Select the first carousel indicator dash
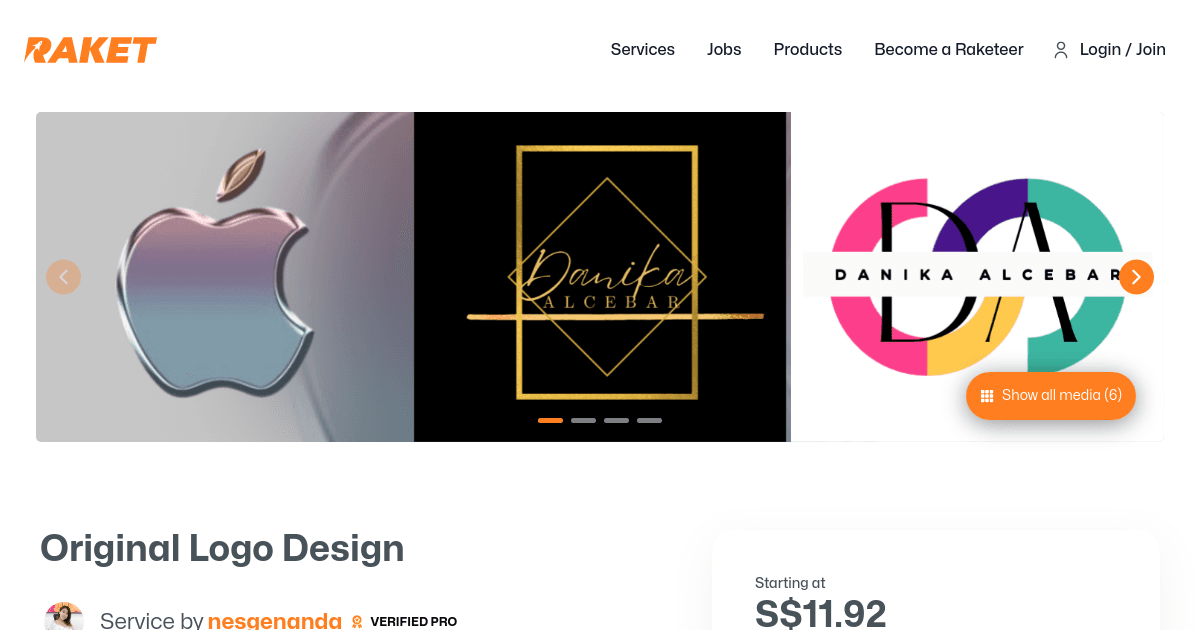1200x630 pixels. [x=550, y=420]
